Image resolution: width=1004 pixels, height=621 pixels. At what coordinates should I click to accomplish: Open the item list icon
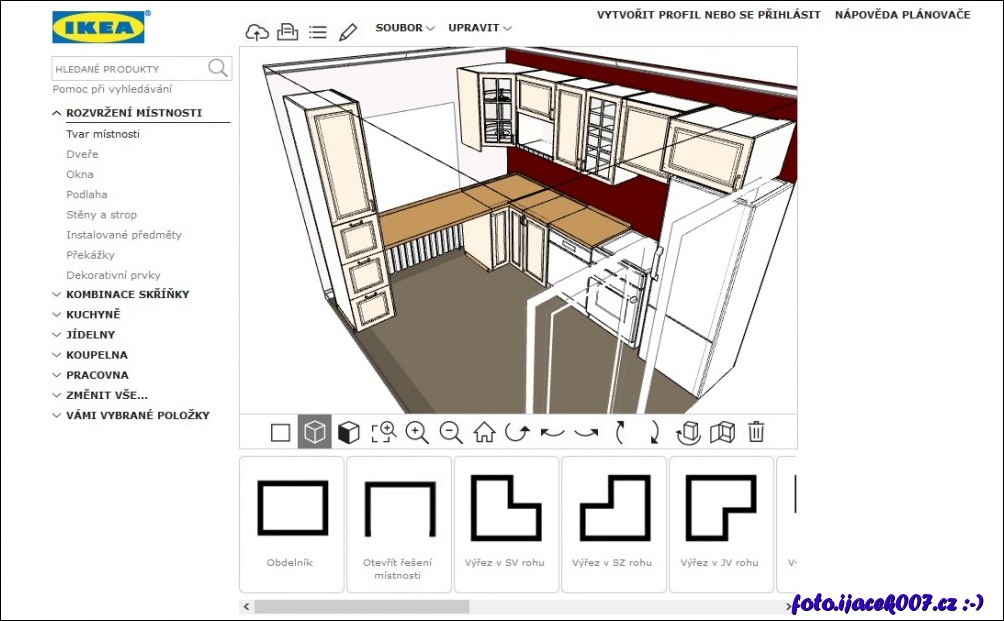[x=318, y=32]
